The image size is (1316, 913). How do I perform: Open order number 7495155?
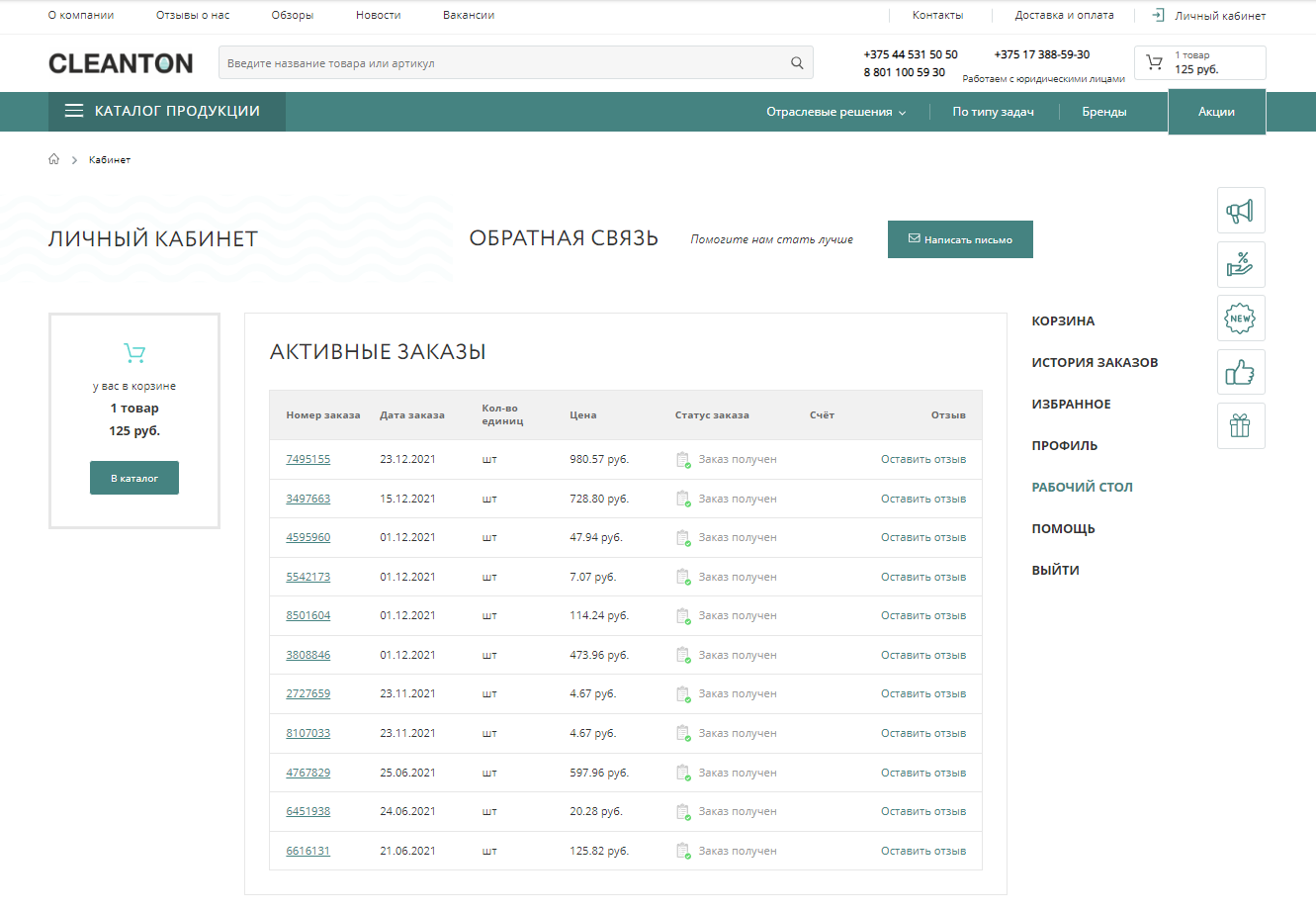click(308, 460)
